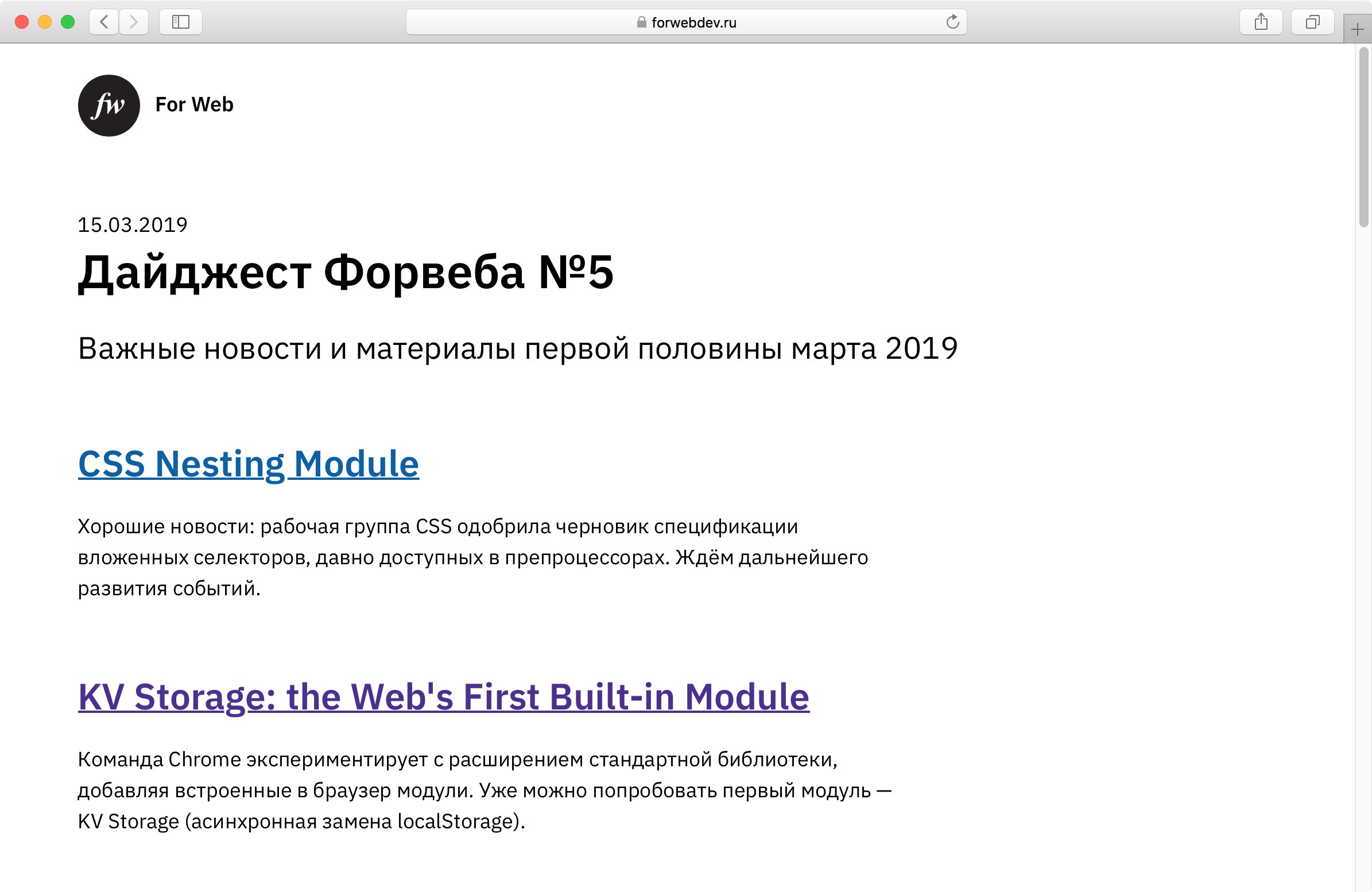Click the Дайджест Форвеба №5 heading

pyautogui.click(x=346, y=272)
